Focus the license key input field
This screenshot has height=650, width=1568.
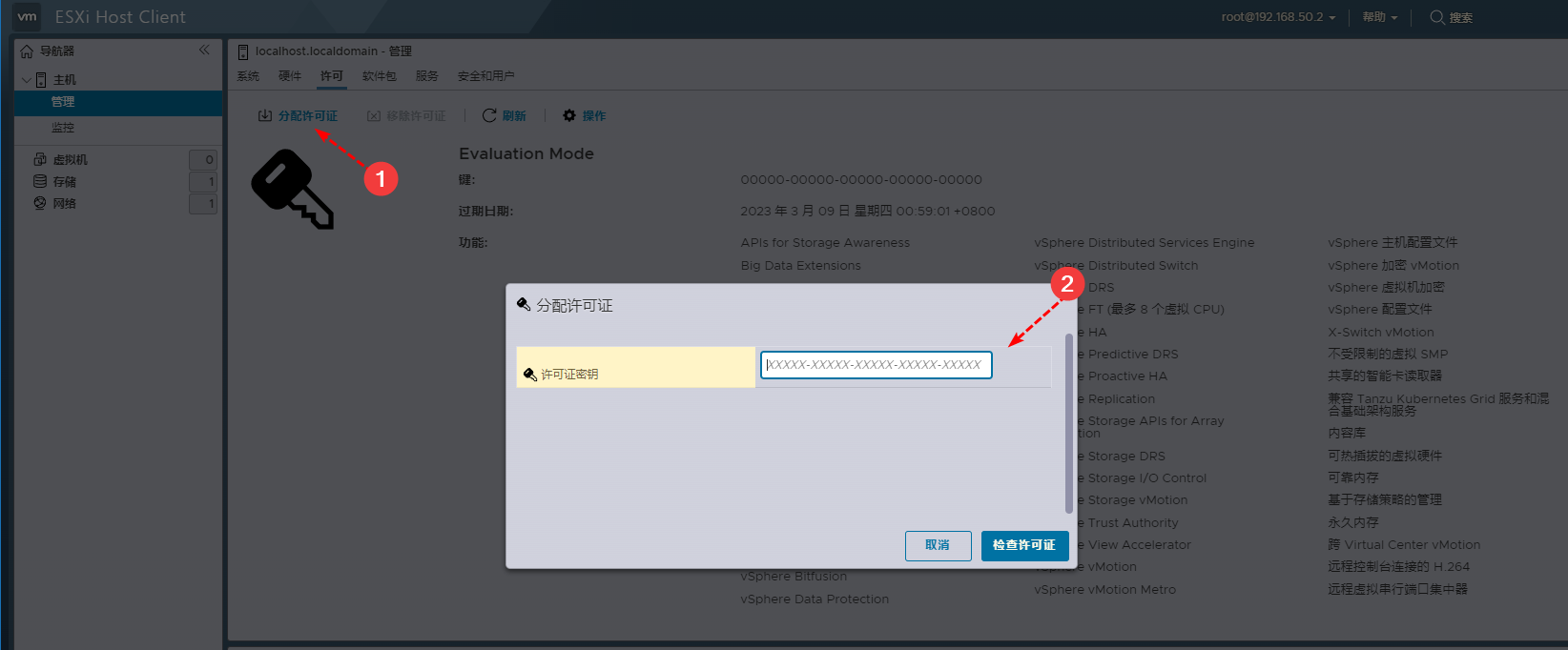tap(877, 365)
